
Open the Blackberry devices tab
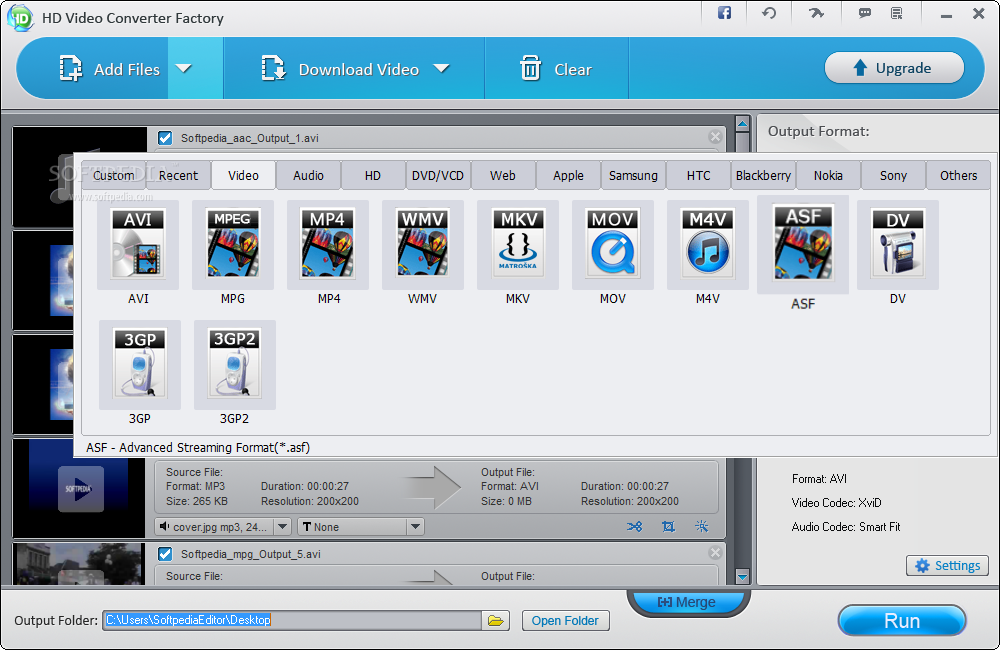(x=763, y=175)
